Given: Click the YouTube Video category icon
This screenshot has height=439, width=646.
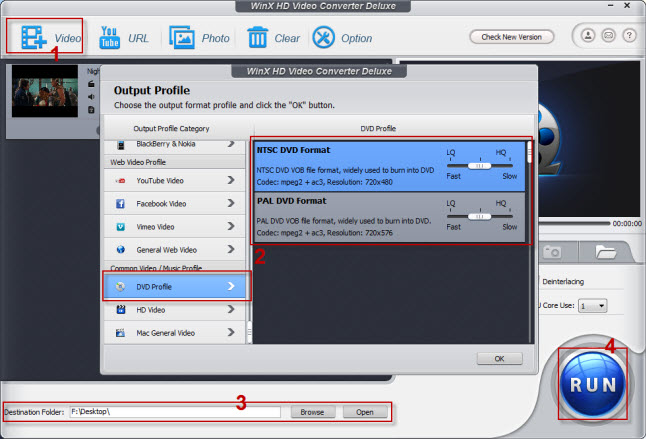Looking at the screenshot, I should click(x=120, y=180).
